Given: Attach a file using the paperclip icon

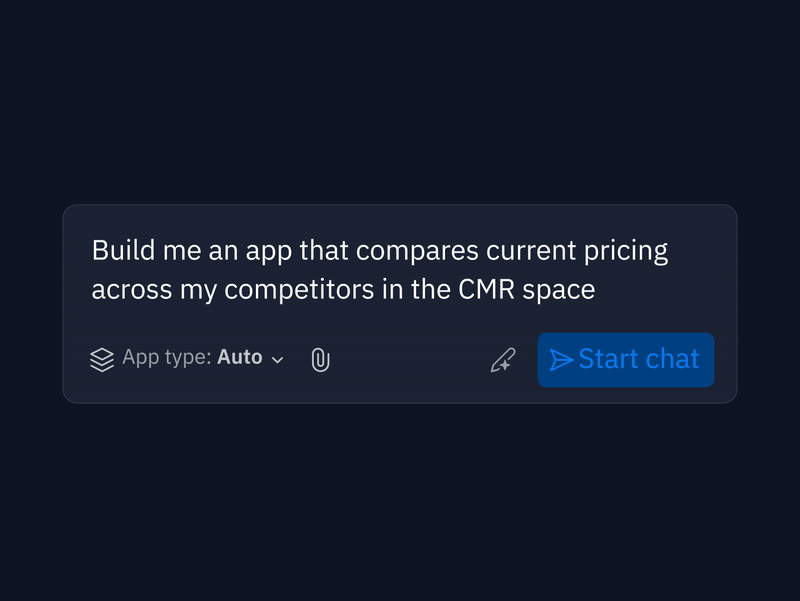Looking at the screenshot, I should (x=320, y=360).
